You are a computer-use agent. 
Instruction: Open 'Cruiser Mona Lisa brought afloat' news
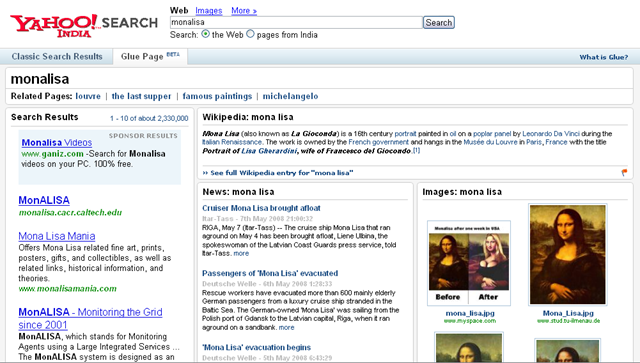[261, 208]
